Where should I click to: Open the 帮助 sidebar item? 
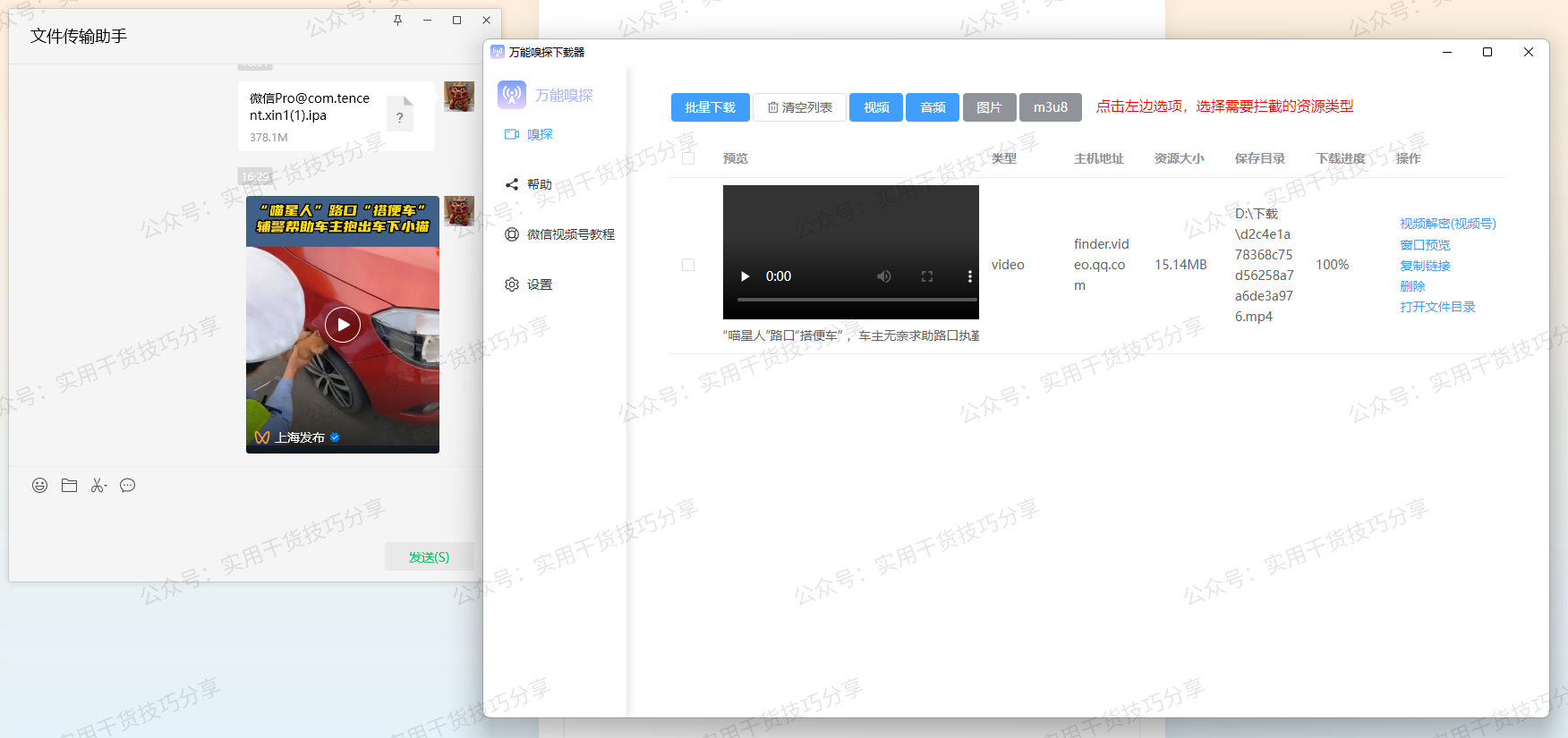pos(540,184)
